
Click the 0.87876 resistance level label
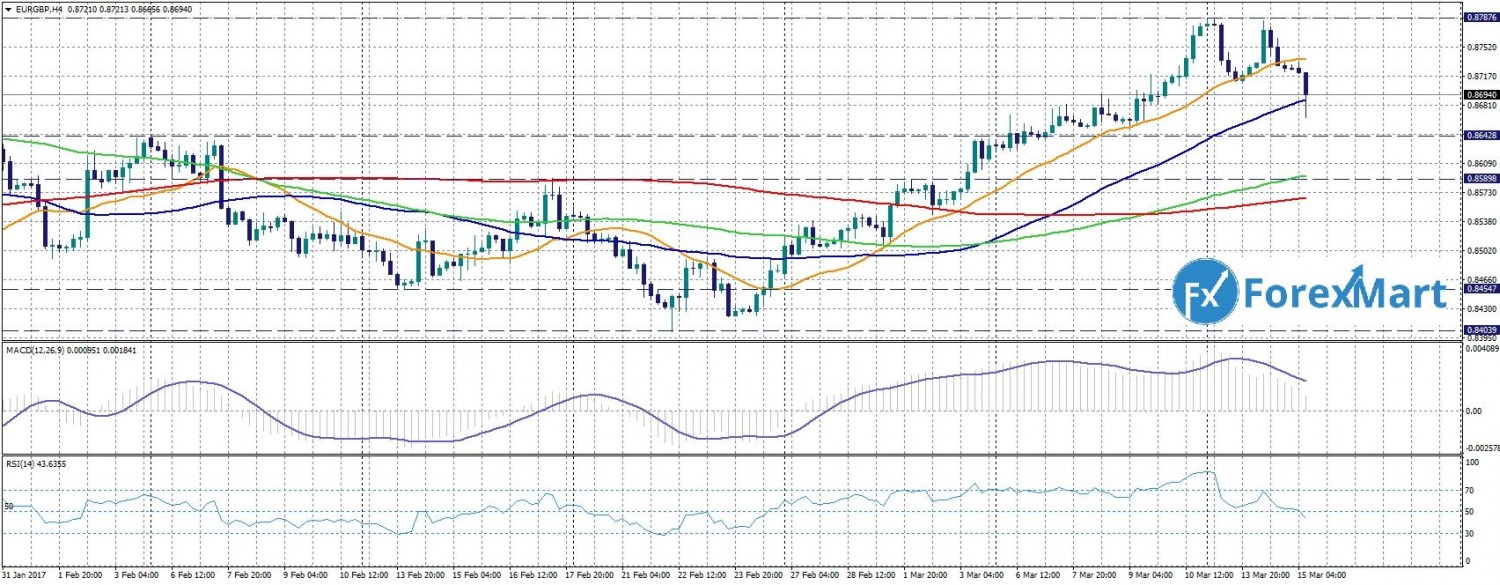pos(1480,17)
